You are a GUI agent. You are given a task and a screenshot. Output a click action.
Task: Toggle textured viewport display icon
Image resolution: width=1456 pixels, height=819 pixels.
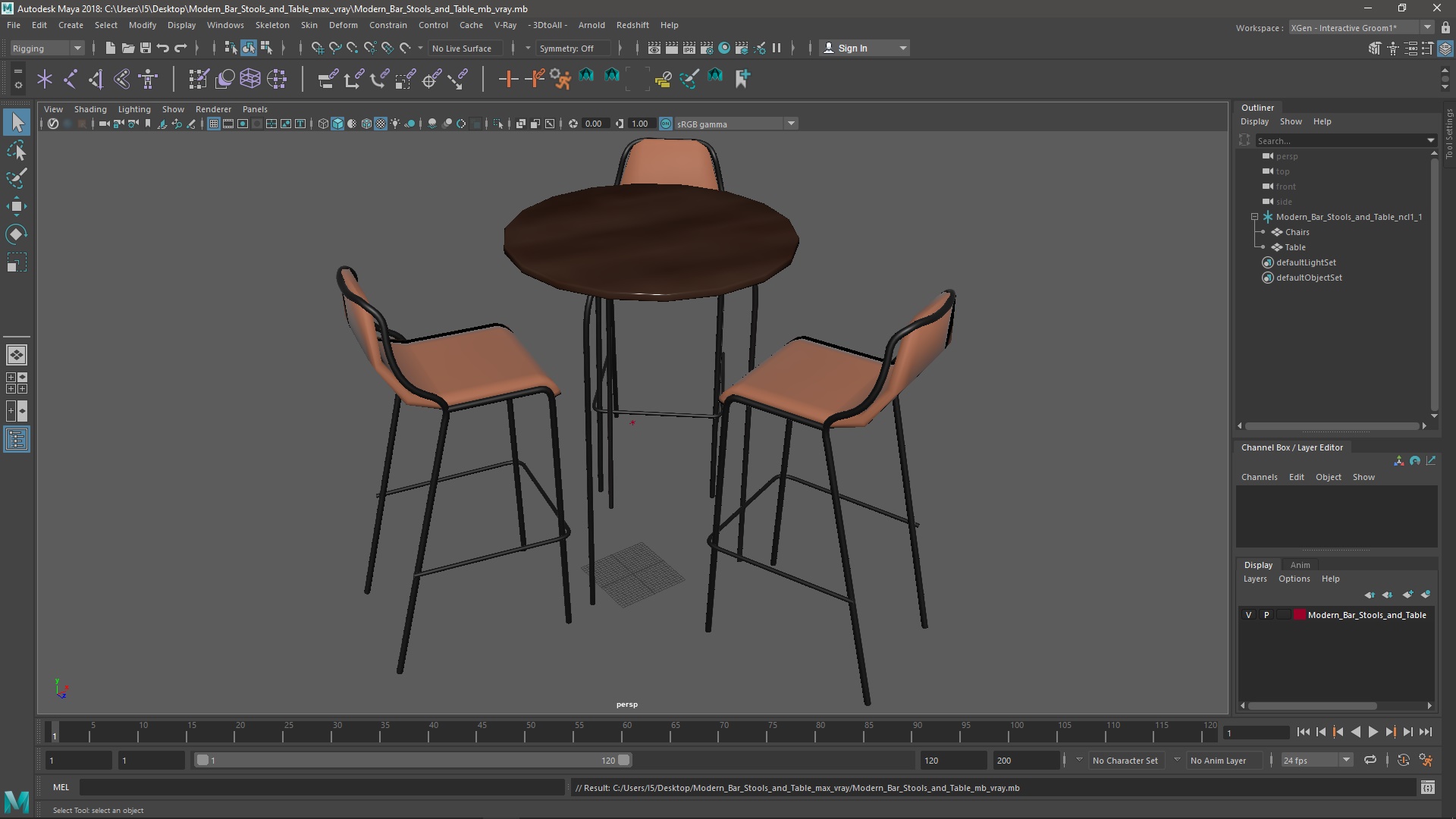(x=381, y=124)
